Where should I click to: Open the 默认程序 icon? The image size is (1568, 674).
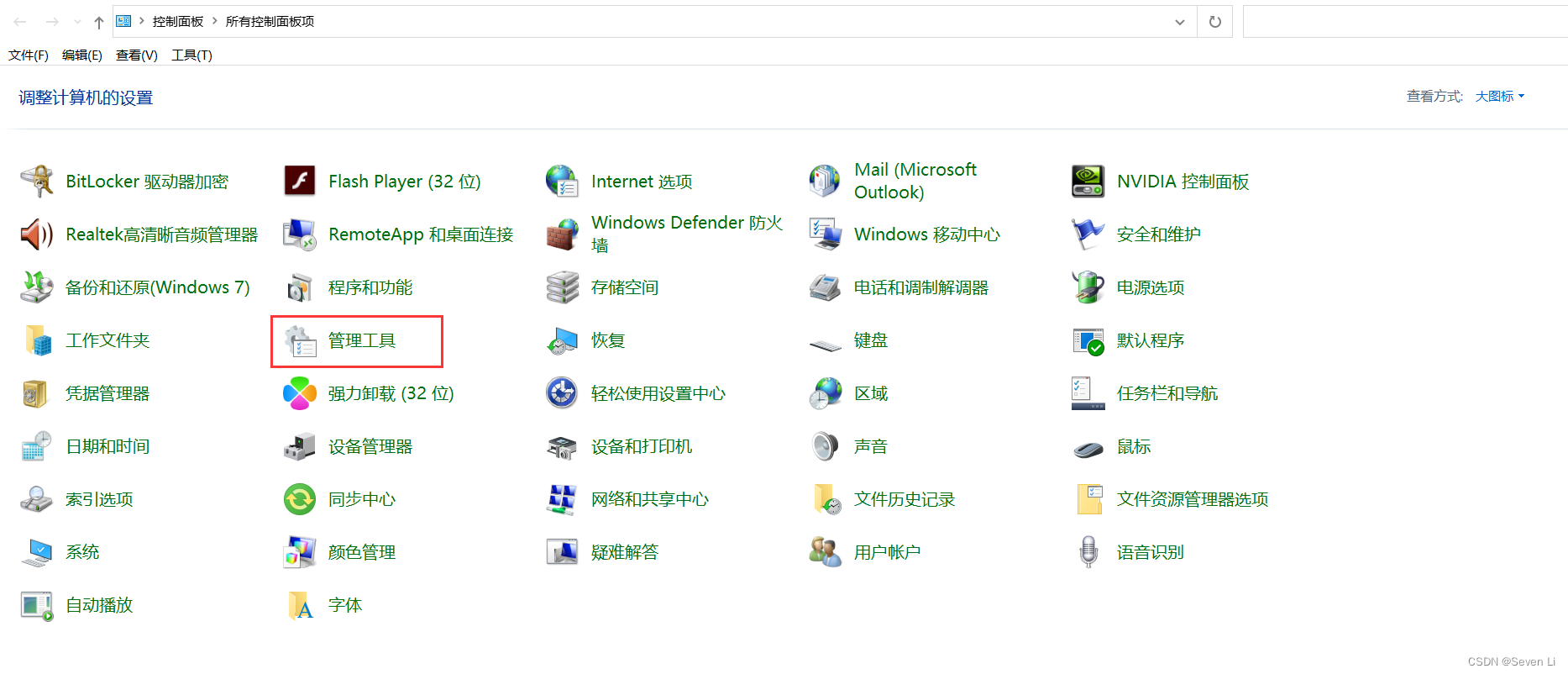click(x=1088, y=340)
